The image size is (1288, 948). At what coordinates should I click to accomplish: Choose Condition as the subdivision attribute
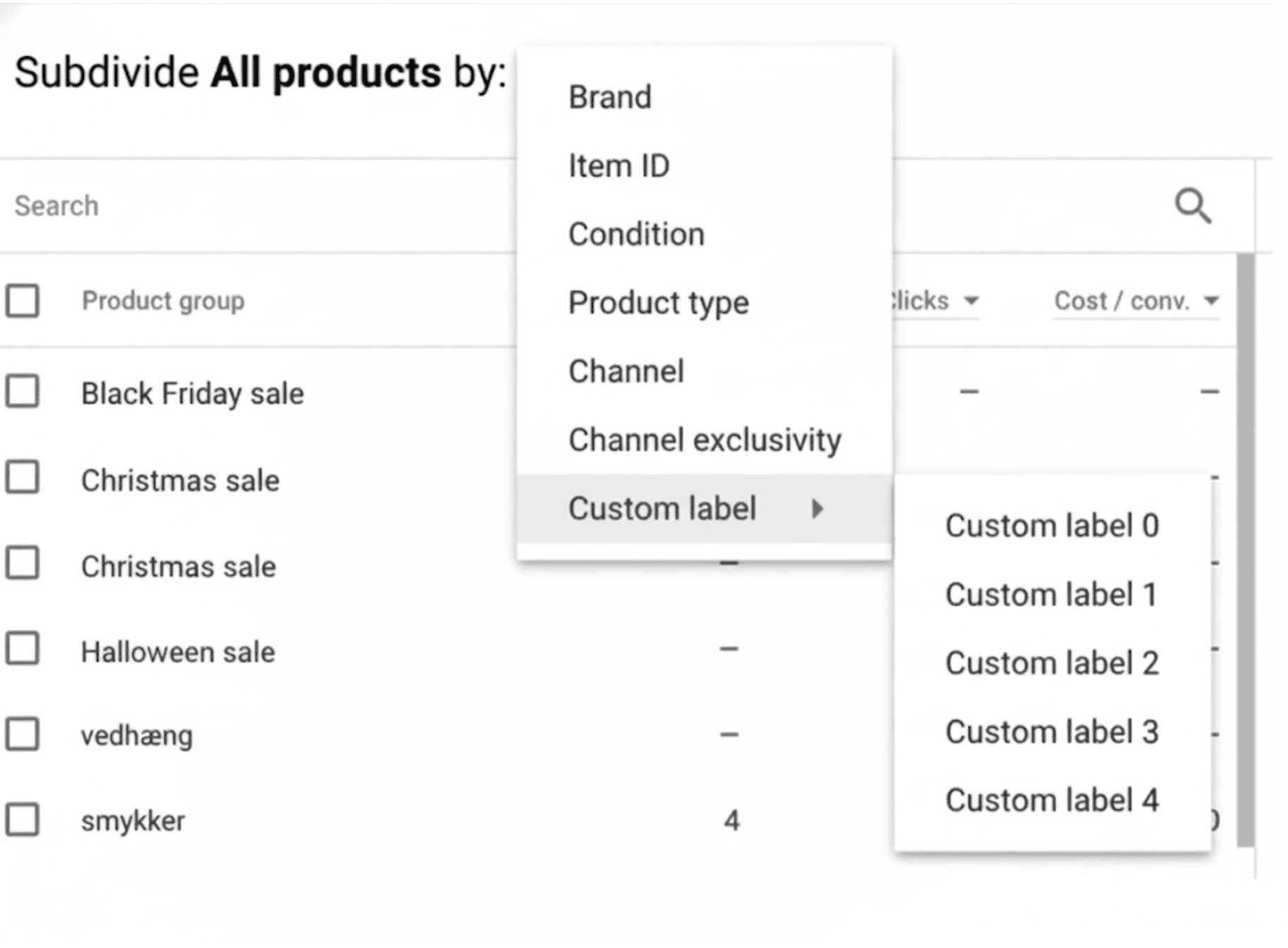point(636,234)
